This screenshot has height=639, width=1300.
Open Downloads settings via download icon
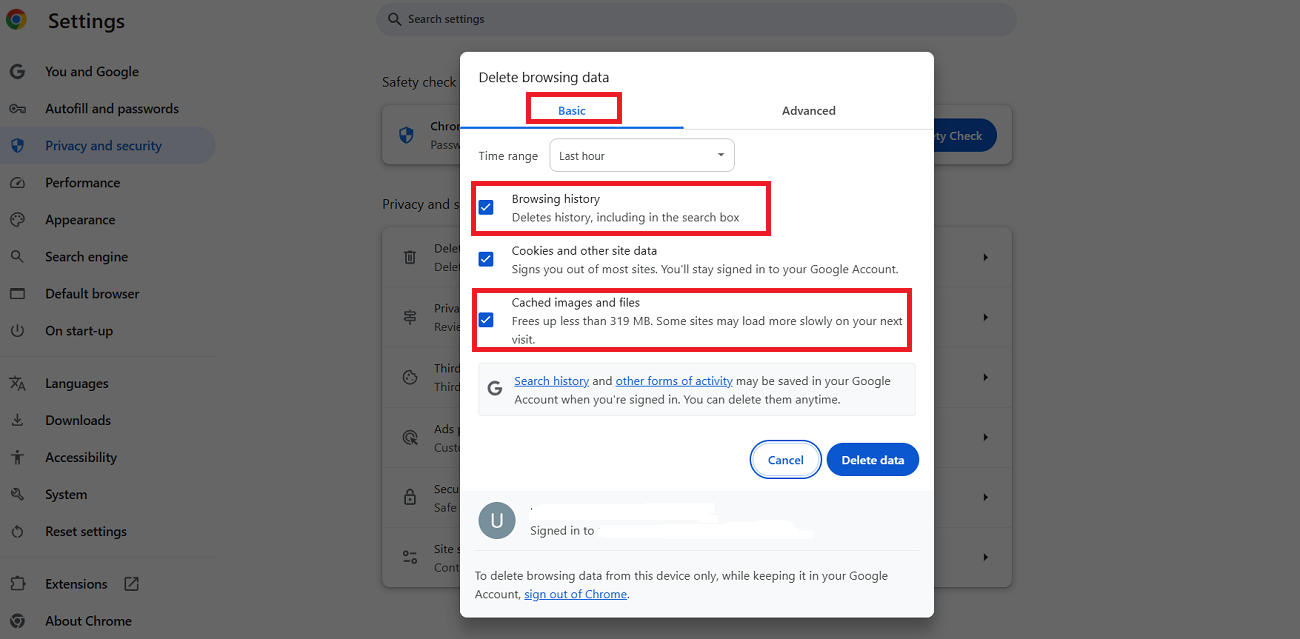point(17,419)
